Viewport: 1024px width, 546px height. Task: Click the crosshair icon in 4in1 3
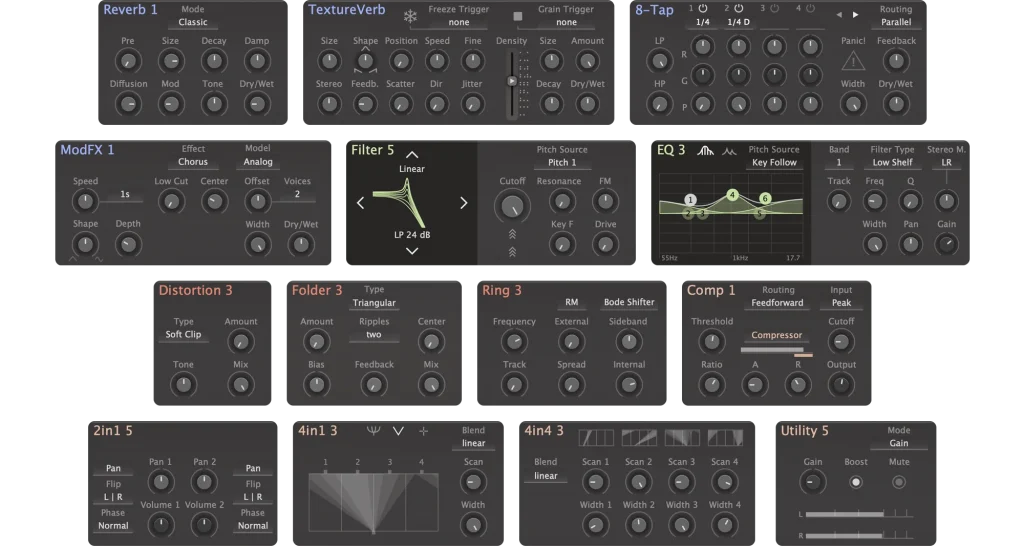click(x=424, y=431)
